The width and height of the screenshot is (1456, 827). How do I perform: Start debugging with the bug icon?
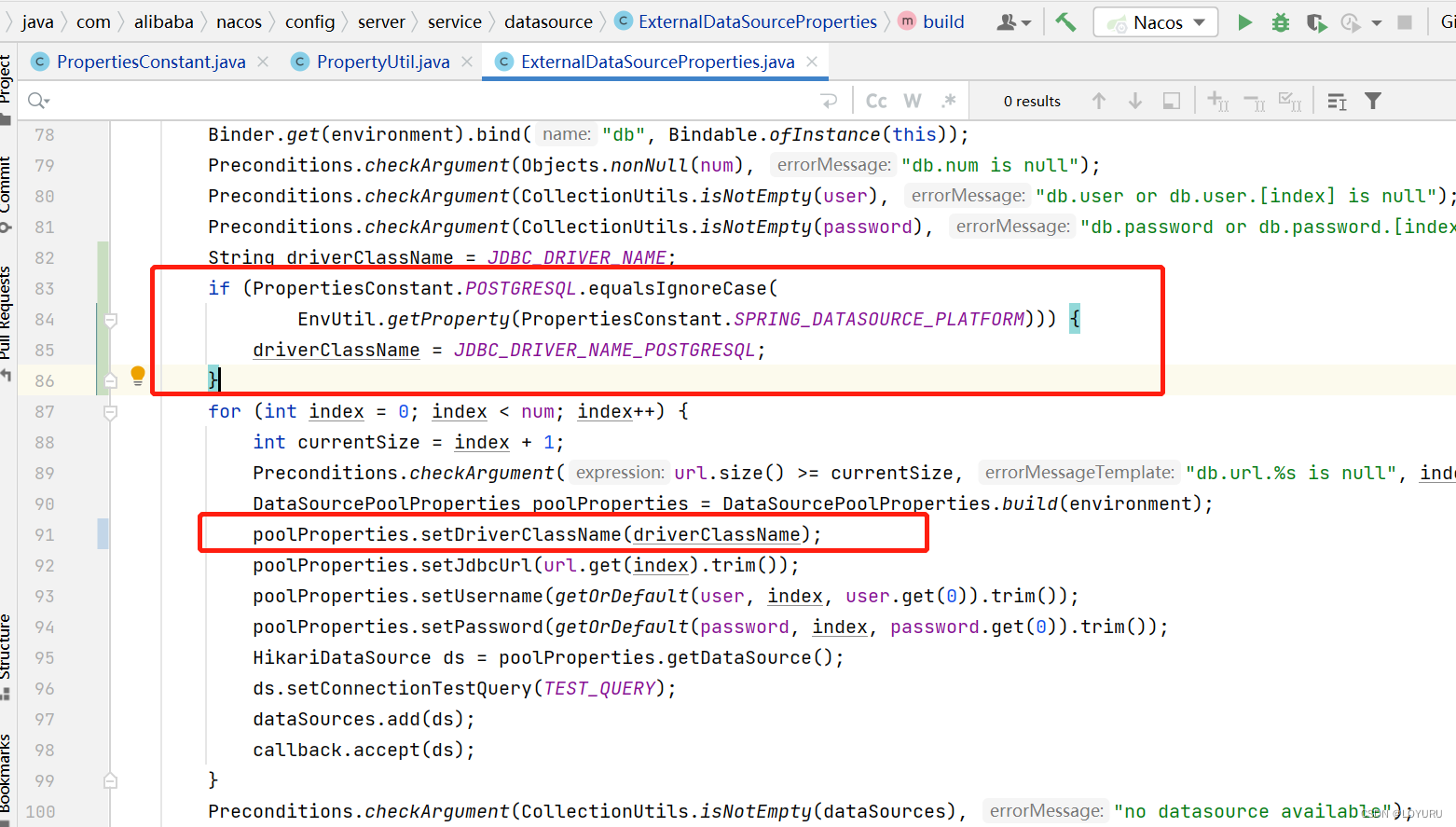tap(1281, 22)
